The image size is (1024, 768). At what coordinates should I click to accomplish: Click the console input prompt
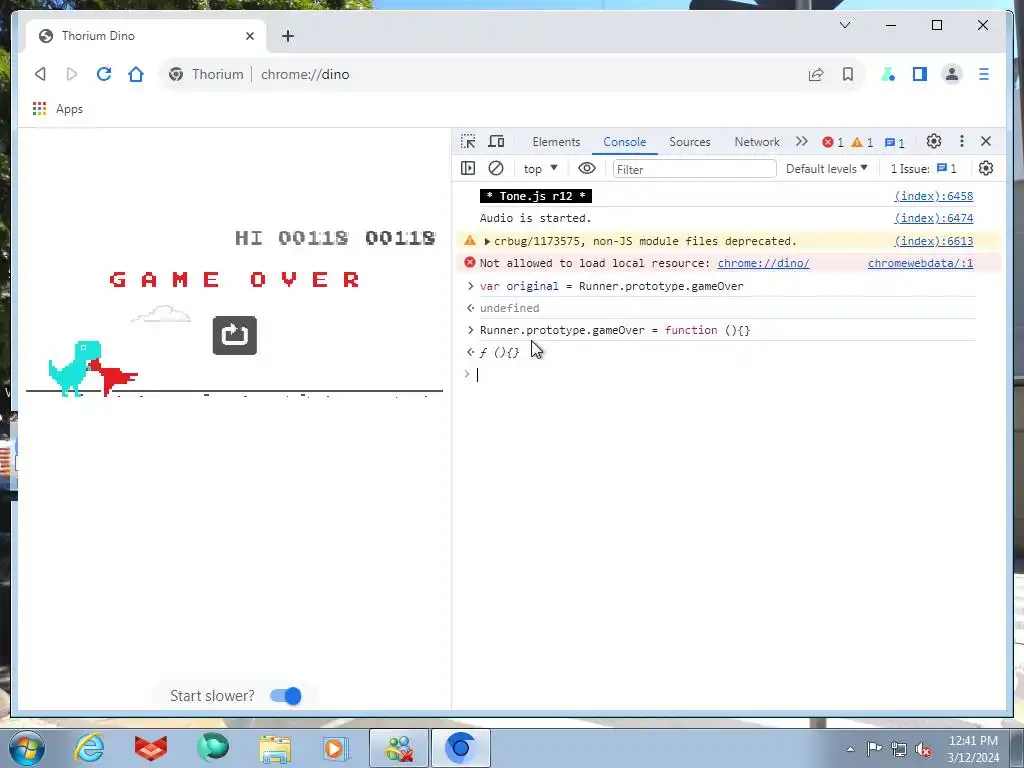pyautogui.click(x=725, y=374)
